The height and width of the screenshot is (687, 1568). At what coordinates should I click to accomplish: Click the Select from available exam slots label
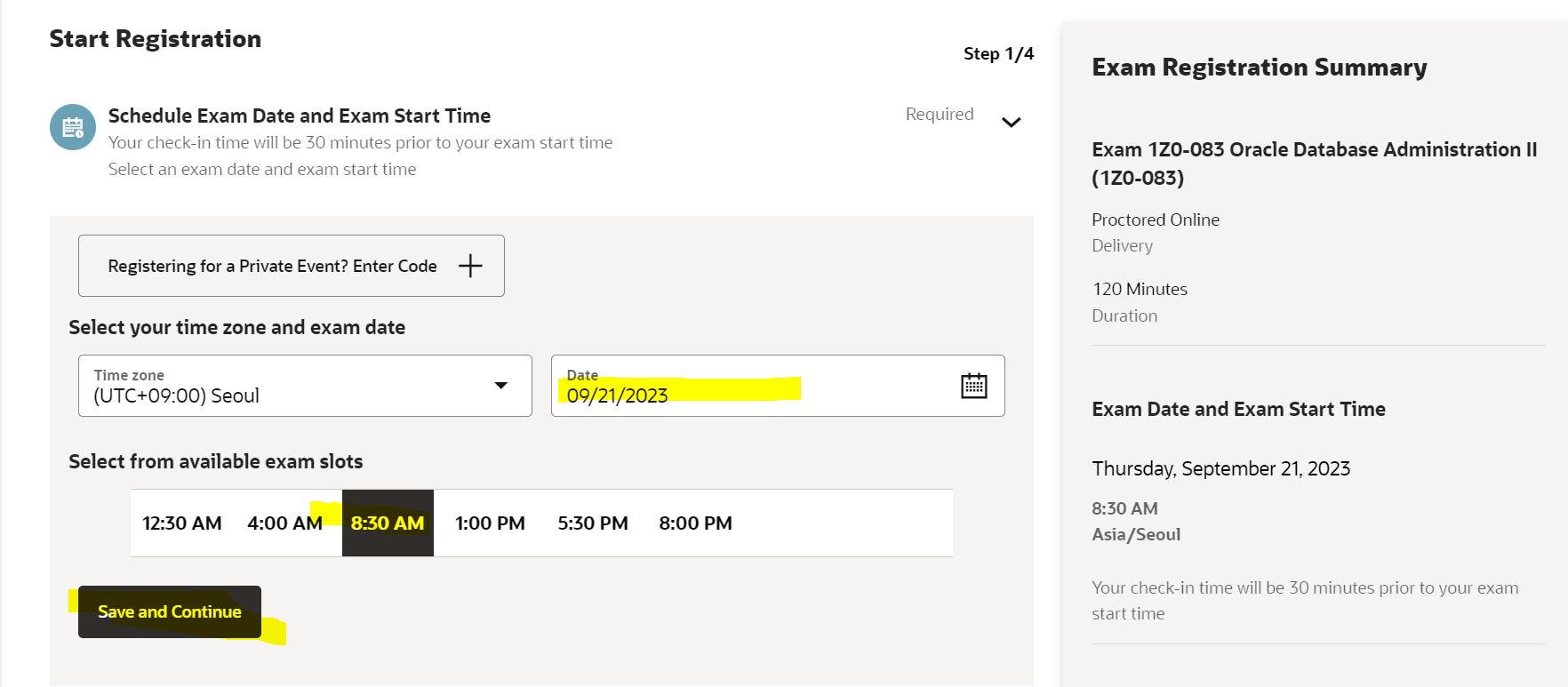(x=216, y=461)
